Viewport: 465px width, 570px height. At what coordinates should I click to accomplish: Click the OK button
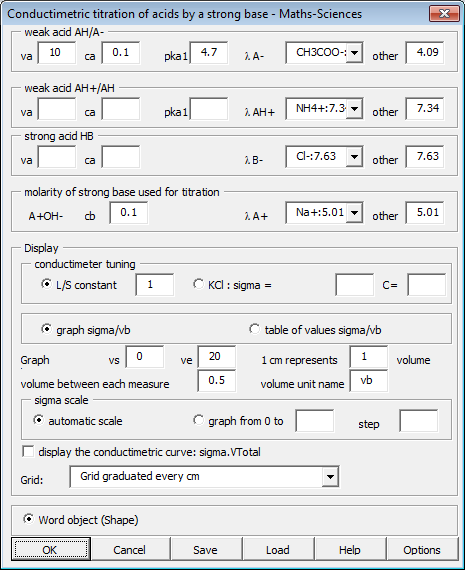[x=51, y=549]
